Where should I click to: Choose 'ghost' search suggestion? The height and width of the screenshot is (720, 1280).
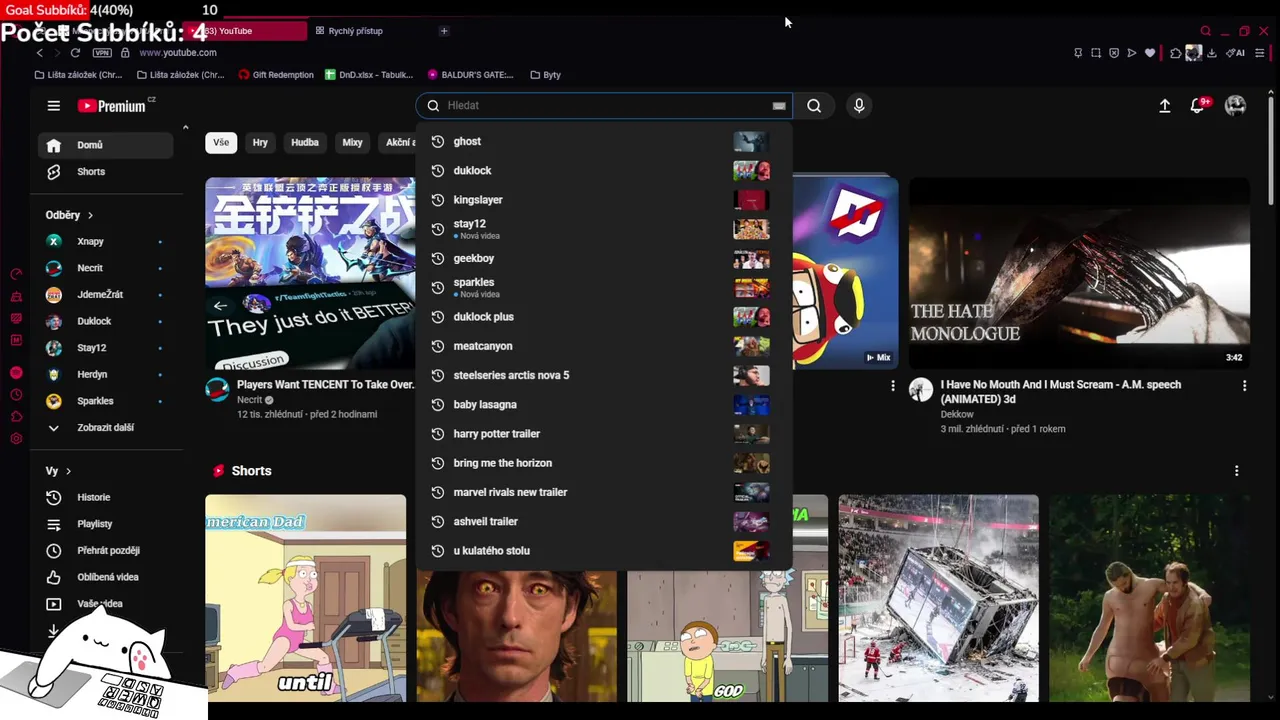click(x=604, y=141)
